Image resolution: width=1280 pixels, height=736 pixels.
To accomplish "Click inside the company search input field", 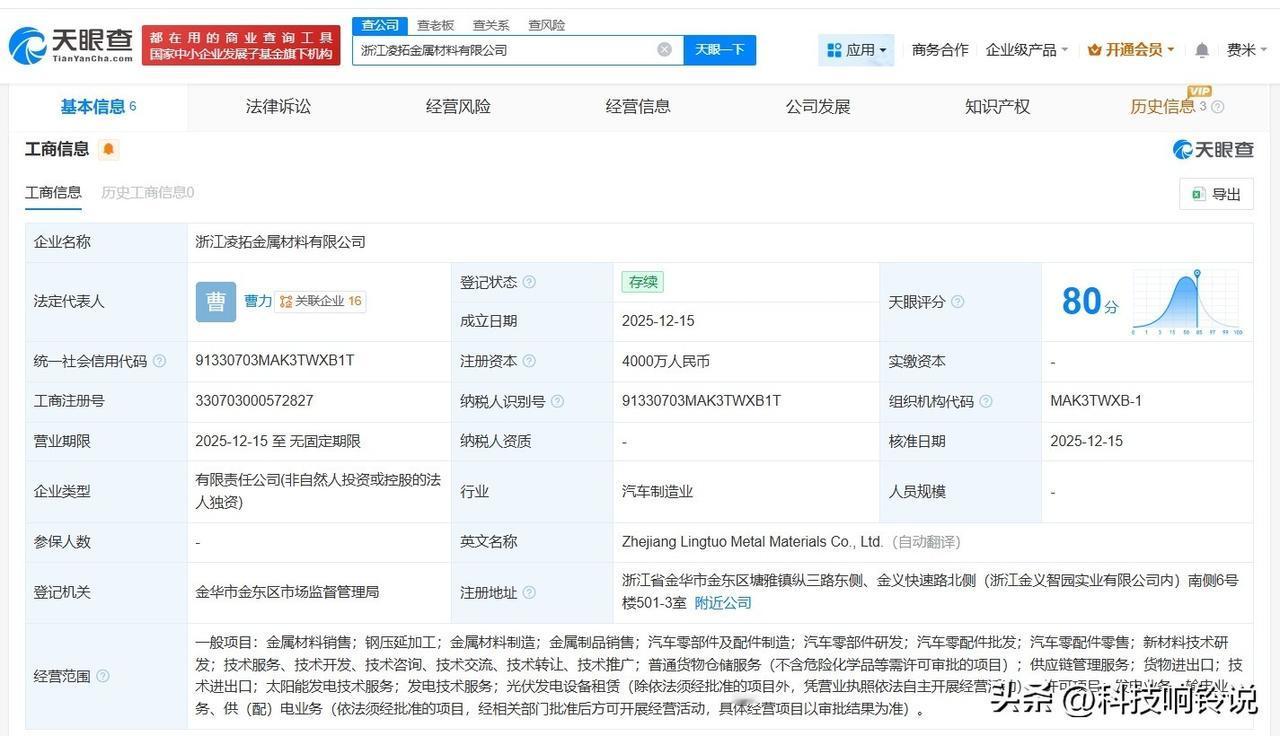I will [x=500, y=49].
